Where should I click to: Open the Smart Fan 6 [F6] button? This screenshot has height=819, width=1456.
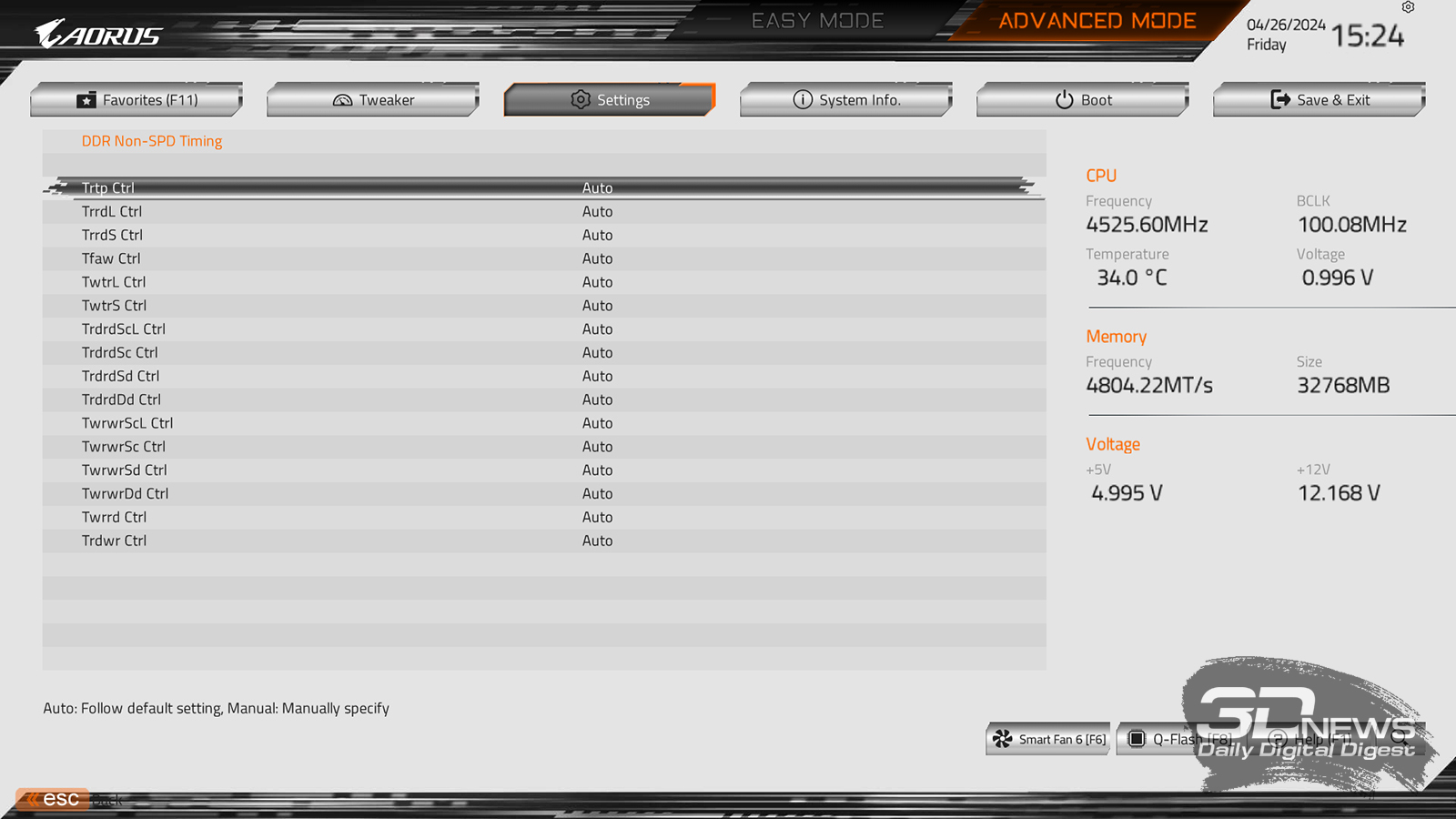(x=1047, y=739)
